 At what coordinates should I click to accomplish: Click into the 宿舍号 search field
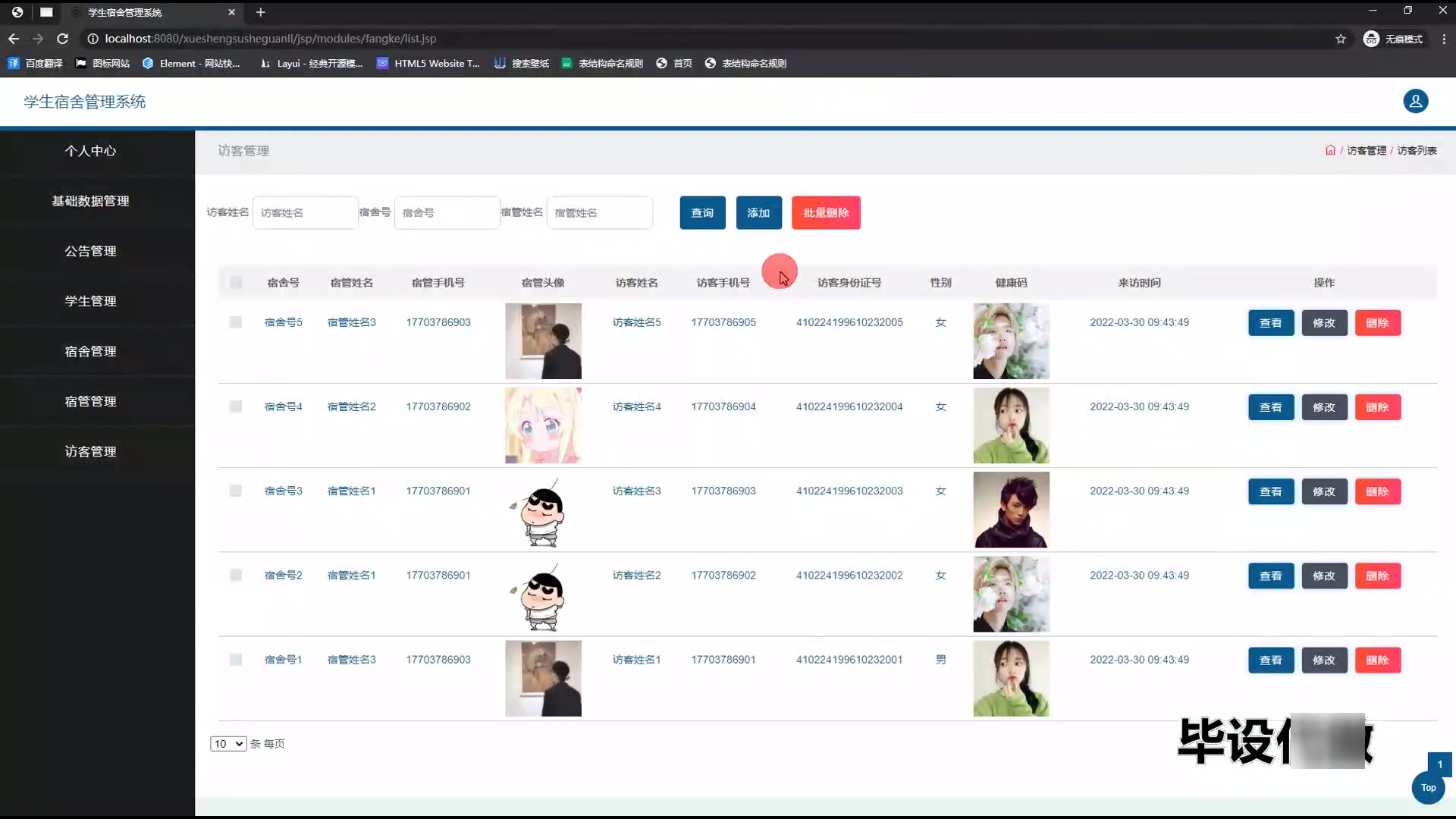pos(447,213)
